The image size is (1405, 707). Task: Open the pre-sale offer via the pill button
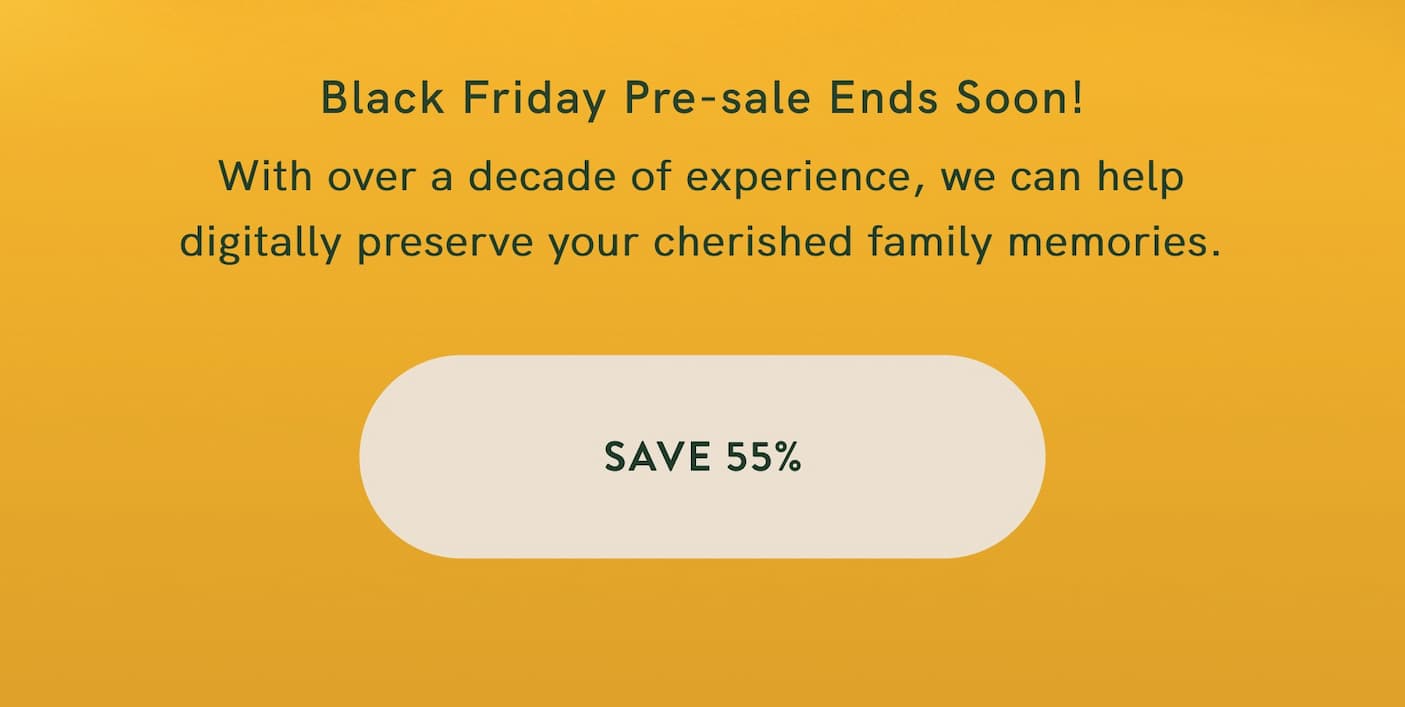[702, 457]
